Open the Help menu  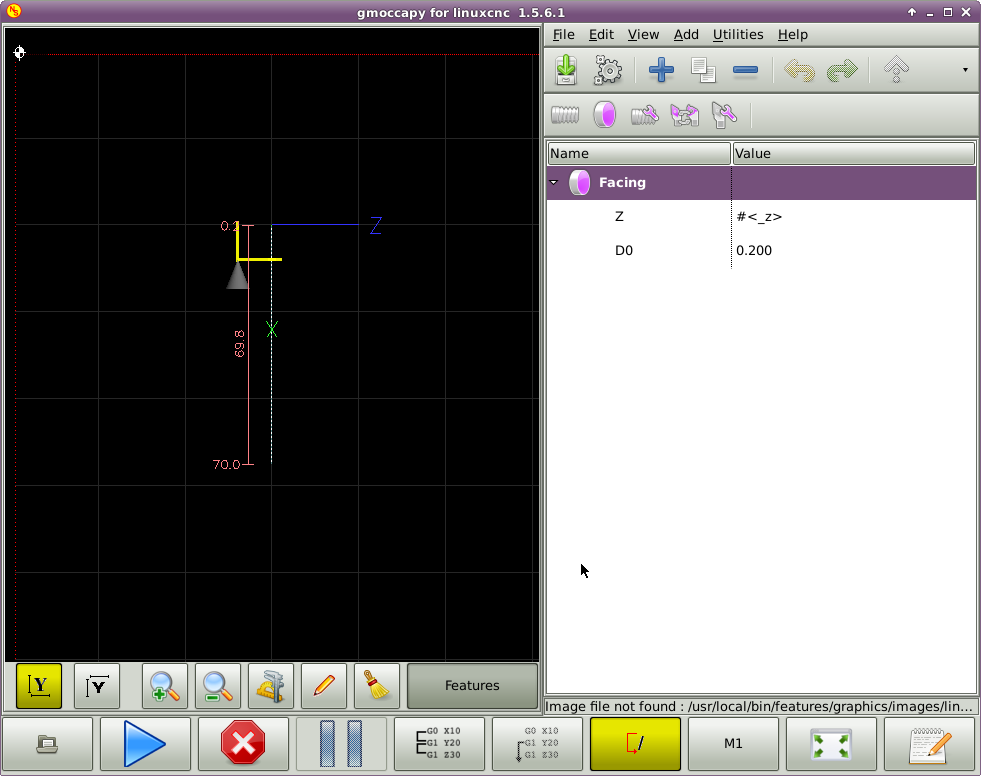pos(793,34)
